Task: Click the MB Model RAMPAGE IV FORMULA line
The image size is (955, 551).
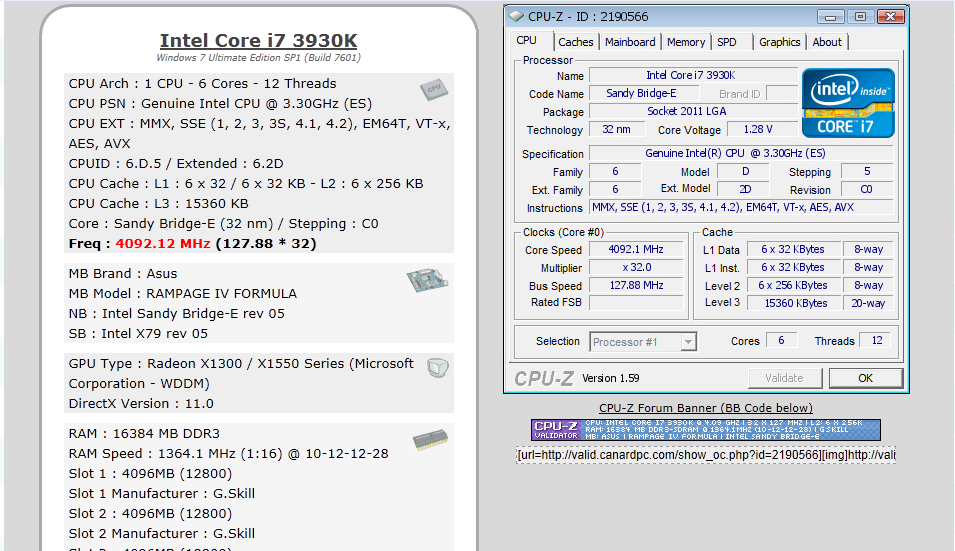Action: tap(183, 293)
